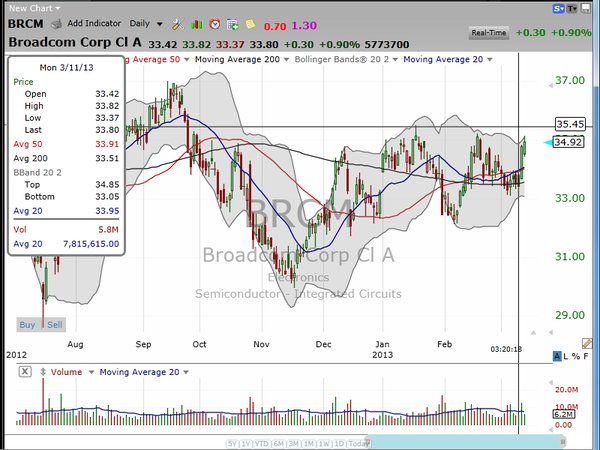This screenshot has height=450, width=600.
Task: Toggle the F scale option
Action: point(586,356)
